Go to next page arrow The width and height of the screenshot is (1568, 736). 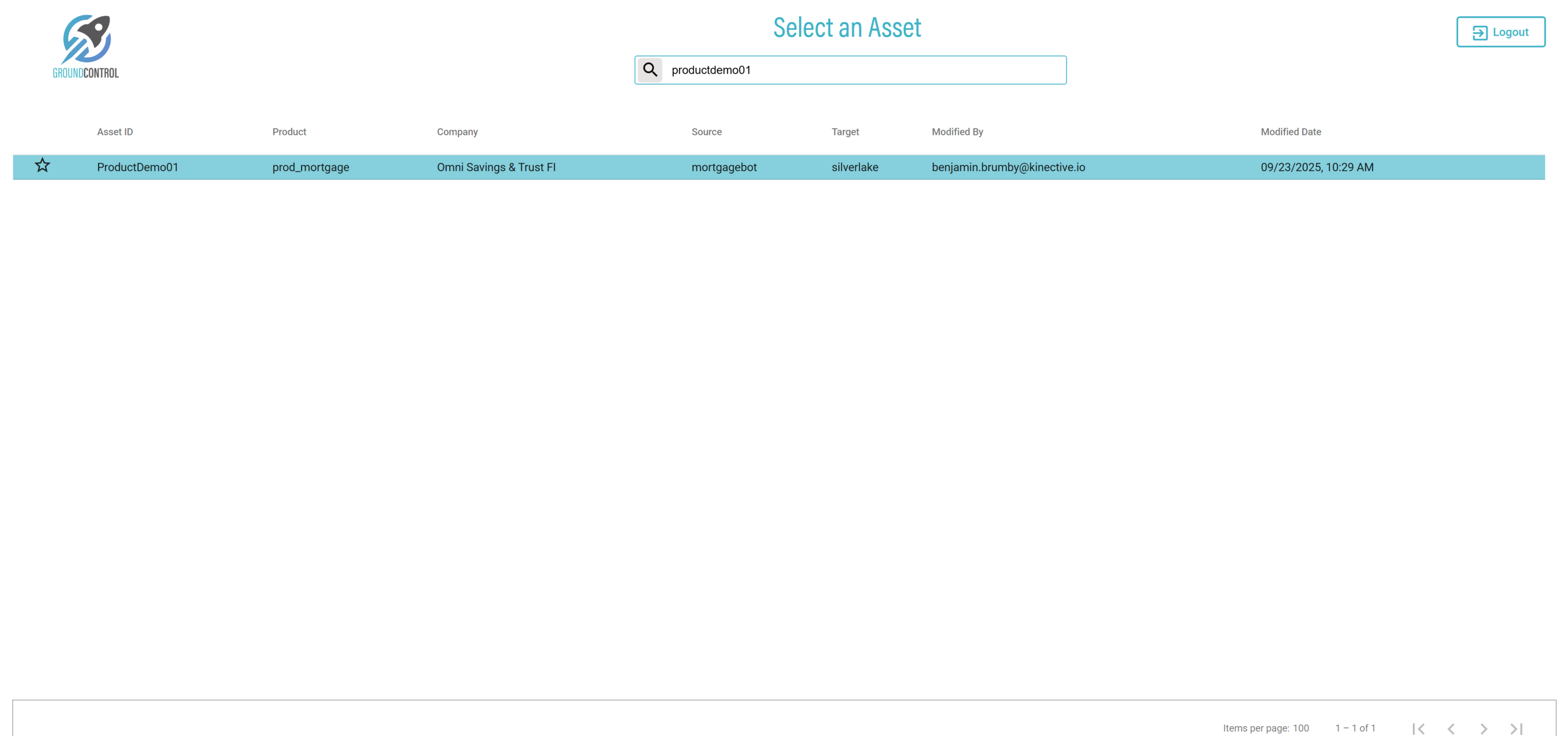(1483, 728)
